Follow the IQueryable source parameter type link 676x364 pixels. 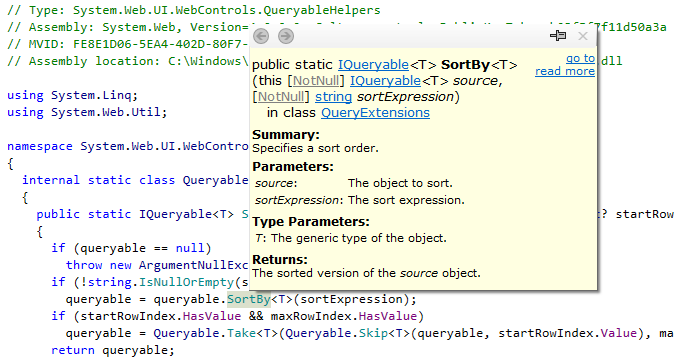click(385, 81)
